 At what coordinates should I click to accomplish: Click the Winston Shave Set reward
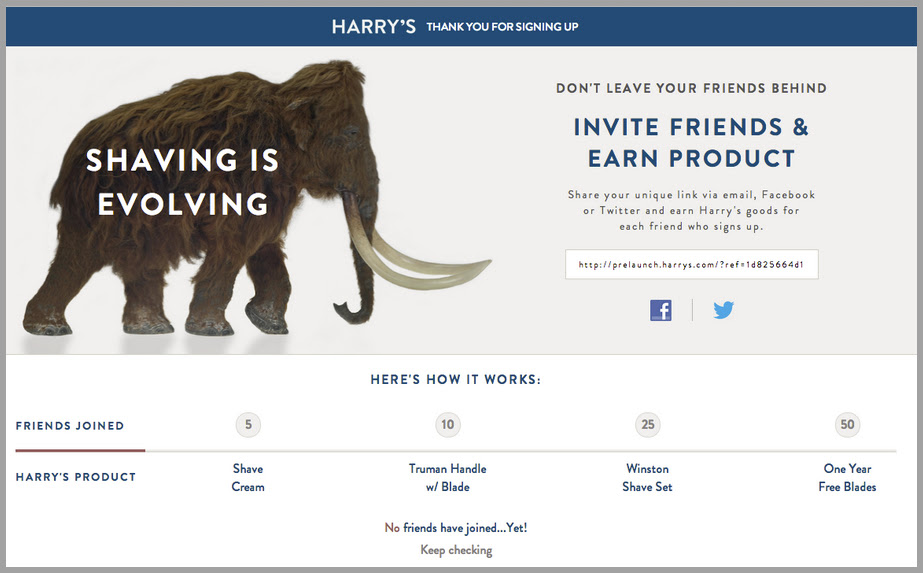(x=648, y=478)
